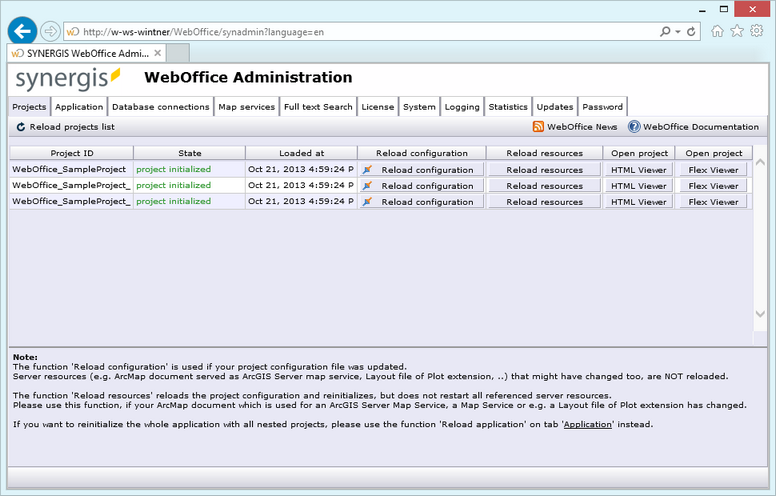Screen dimensions: 776x496
Task: Close the SYNERGIS WebOffice browser tab
Action: pos(157,53)
